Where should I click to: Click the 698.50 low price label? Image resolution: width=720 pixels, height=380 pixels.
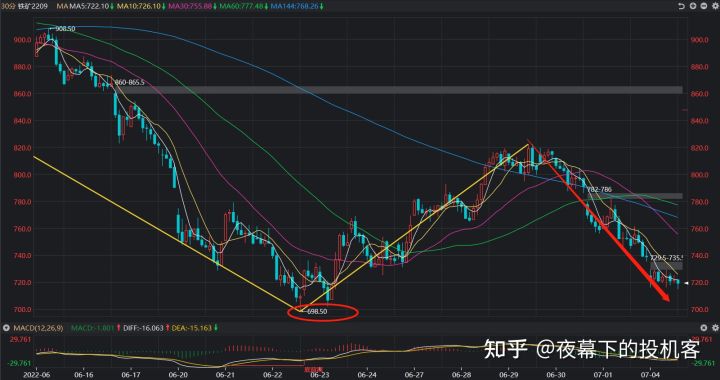click(316, 312)
